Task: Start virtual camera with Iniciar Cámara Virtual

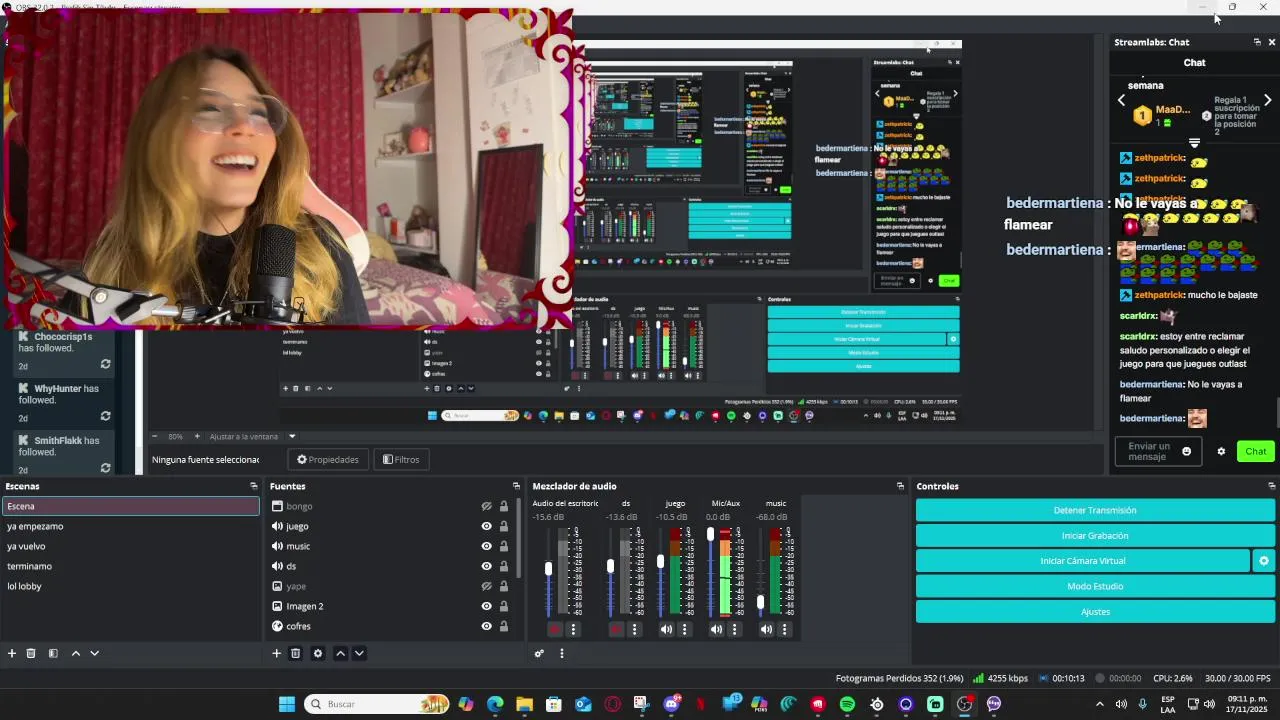Action: pos(1083,561)
